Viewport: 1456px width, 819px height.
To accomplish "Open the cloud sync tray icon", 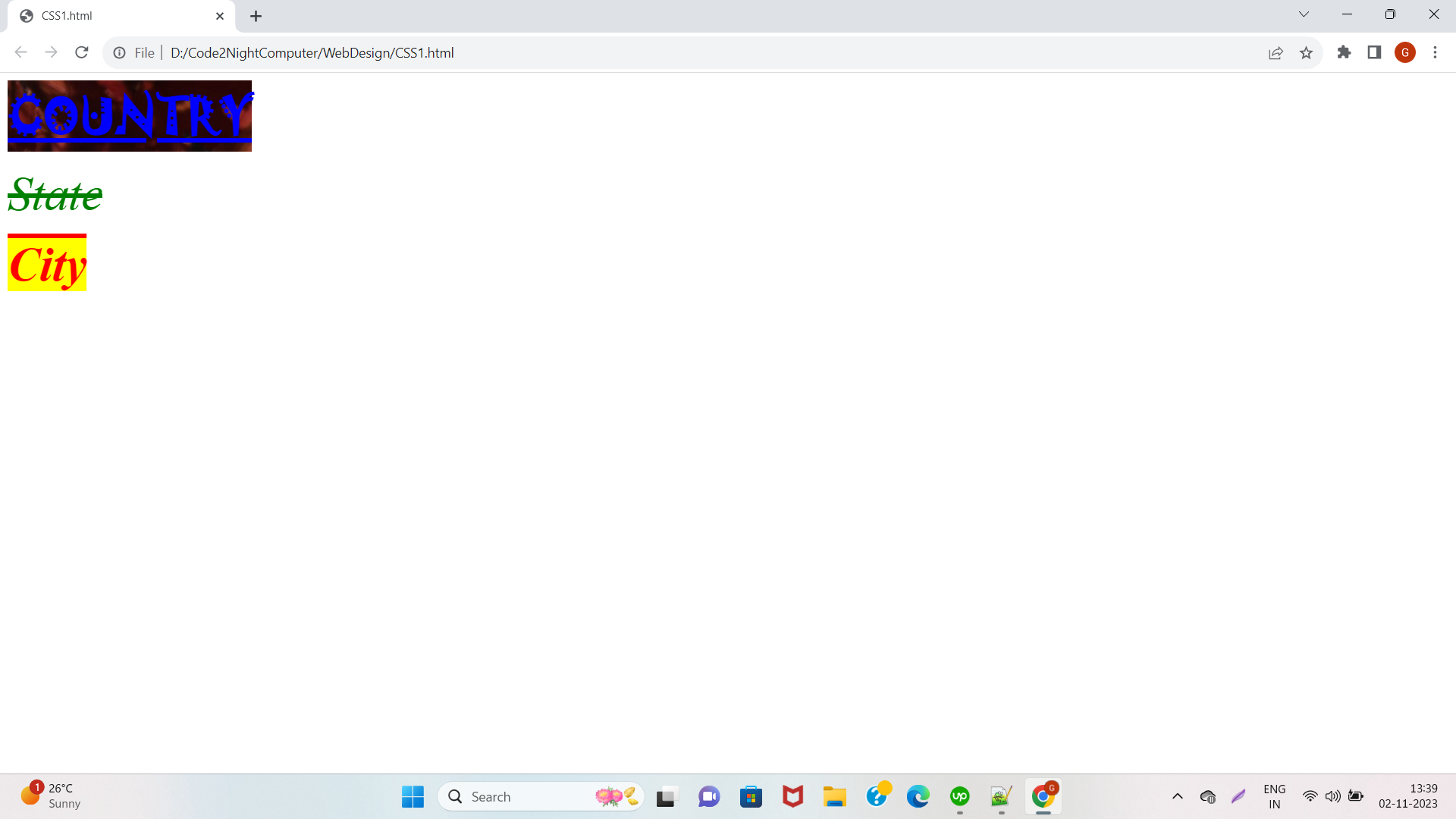I will click(1208, 796).
